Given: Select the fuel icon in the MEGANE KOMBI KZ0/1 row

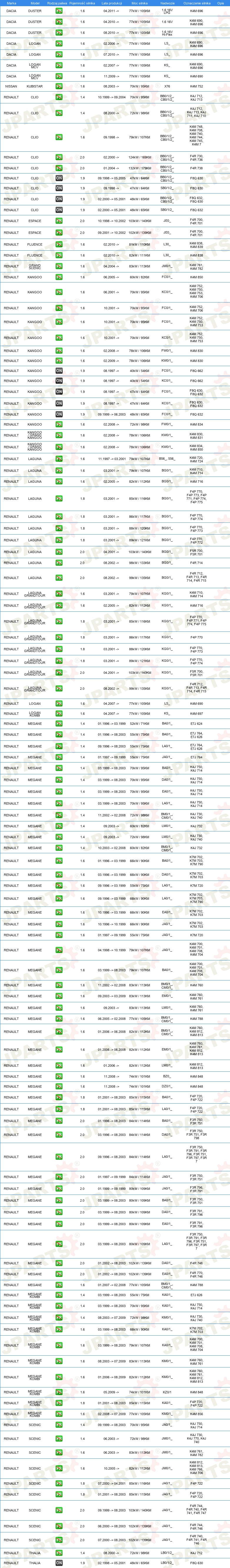Looking at the screenshot, I should 59,1392.
